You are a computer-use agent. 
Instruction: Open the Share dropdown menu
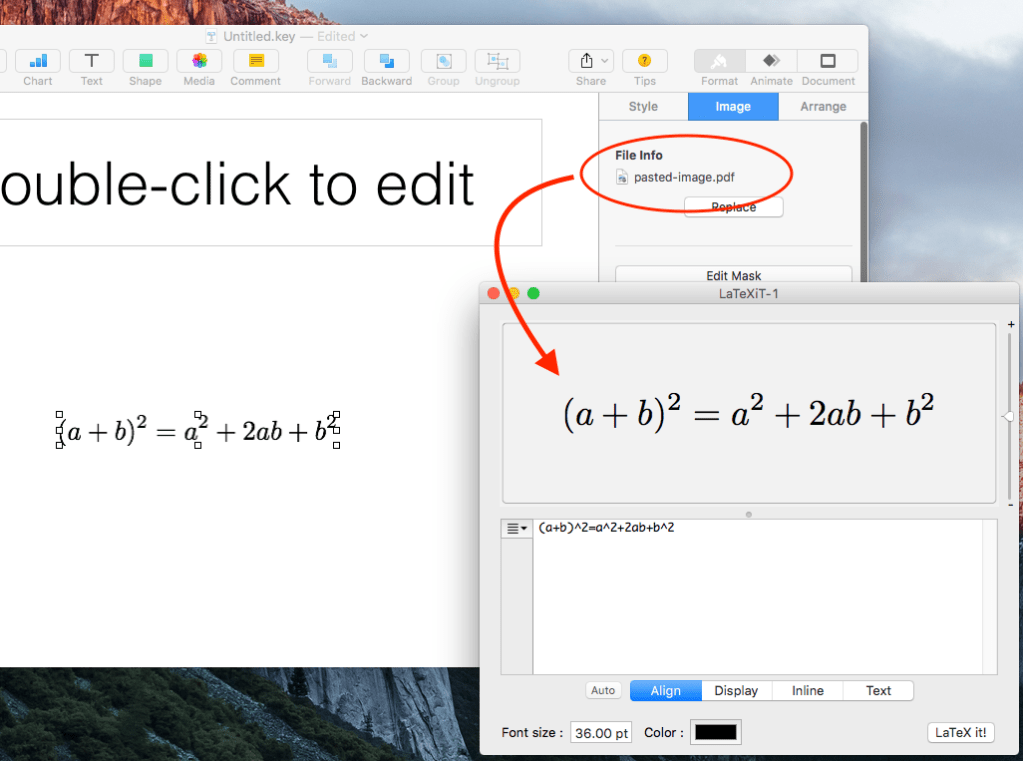pos(590,61)
